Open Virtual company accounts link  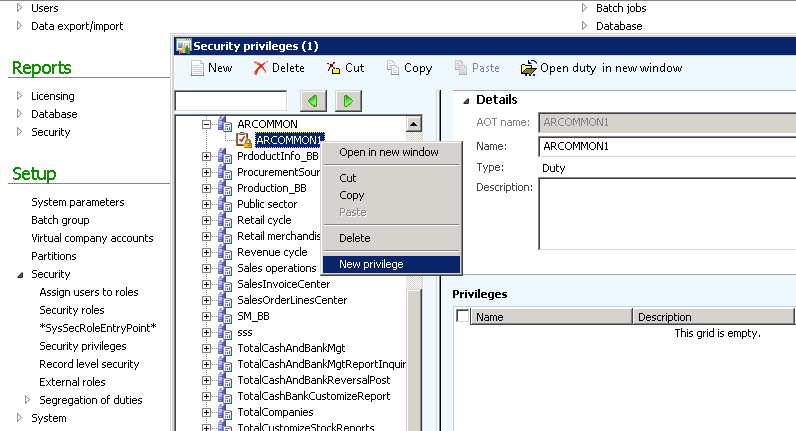[92, 238]
